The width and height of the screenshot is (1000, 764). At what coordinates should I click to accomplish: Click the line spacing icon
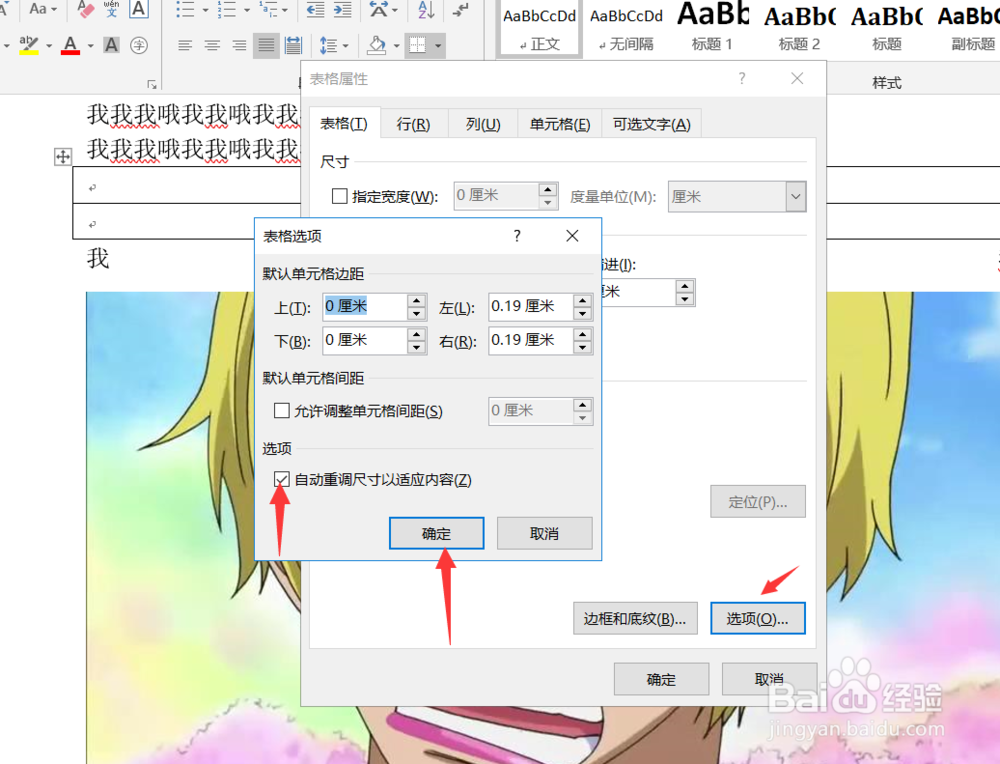328,45
